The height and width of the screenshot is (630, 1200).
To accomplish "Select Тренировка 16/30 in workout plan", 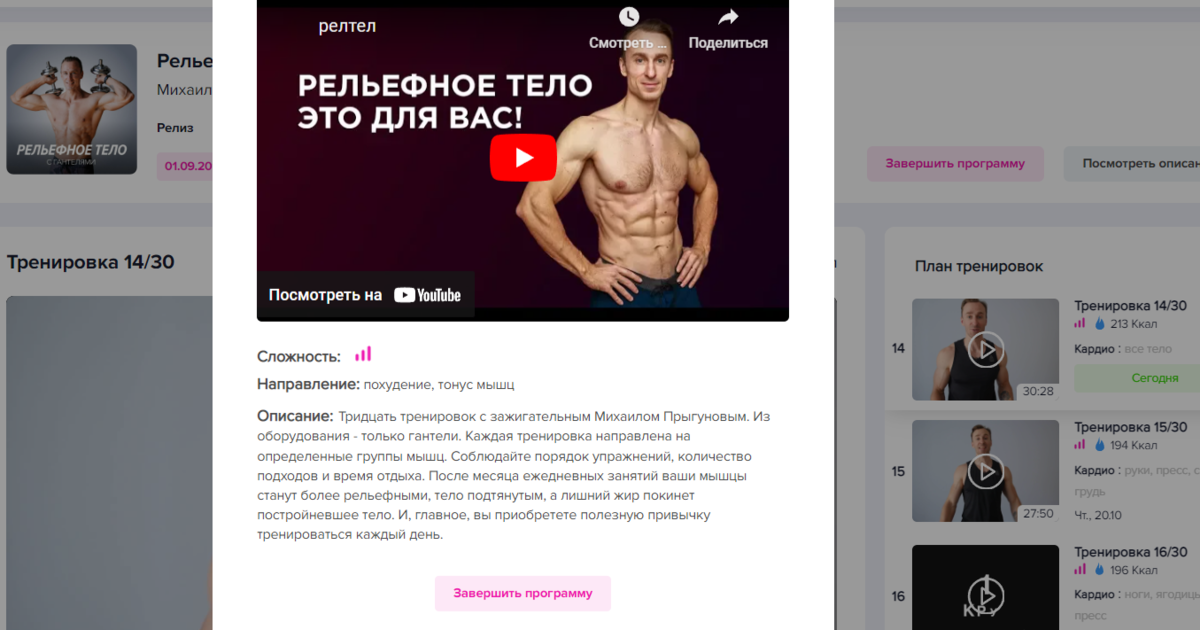I will point(1130,552).
